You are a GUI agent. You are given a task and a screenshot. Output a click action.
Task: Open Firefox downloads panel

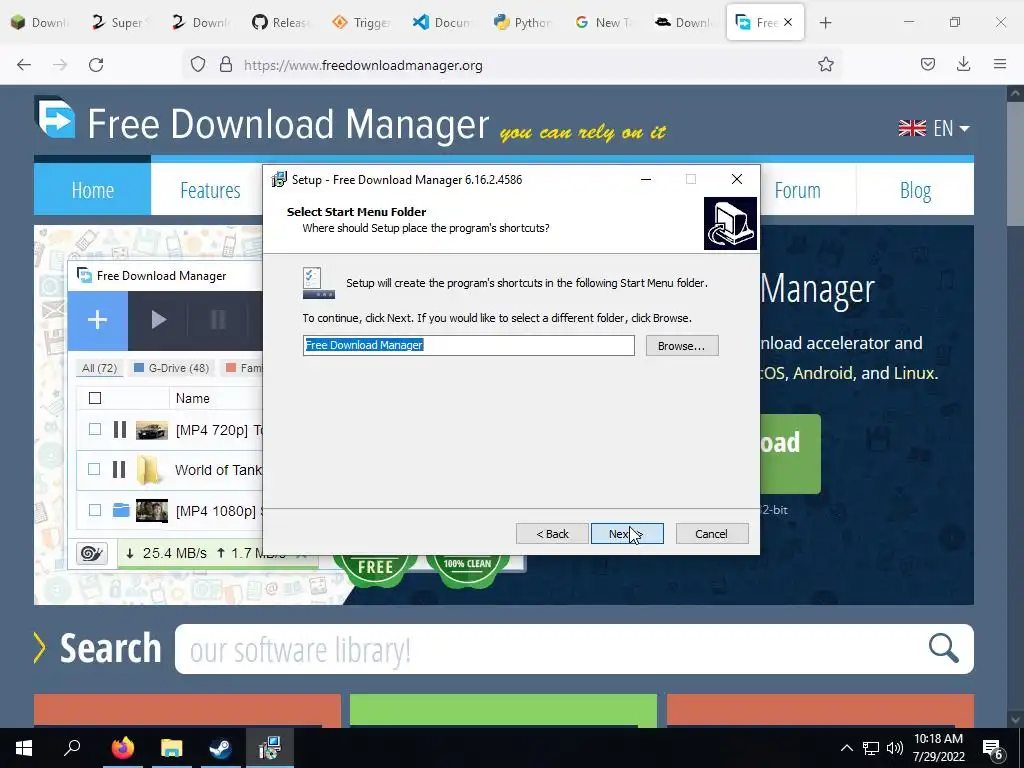tap(963, 64)
